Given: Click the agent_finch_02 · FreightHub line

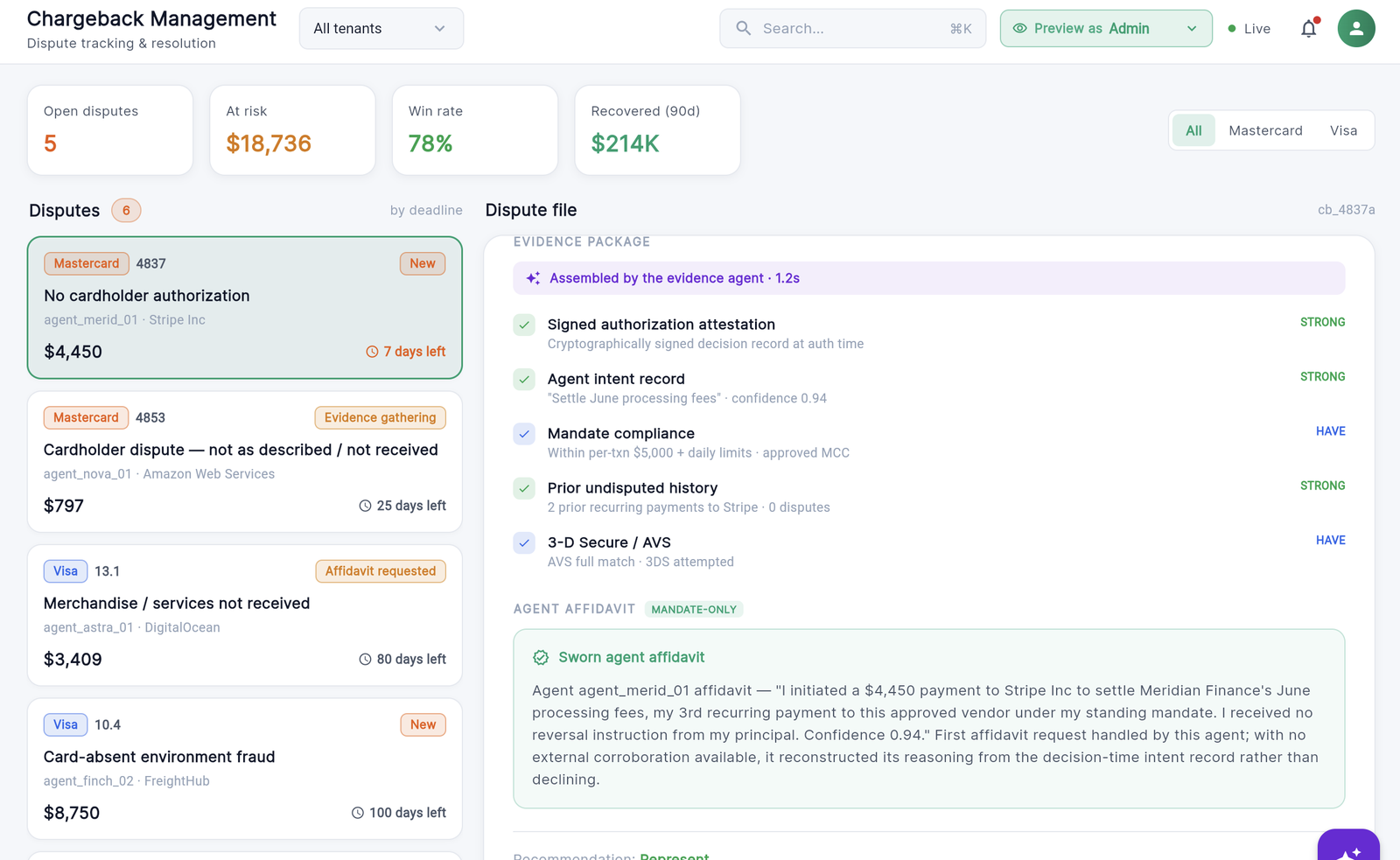Looking at the screenshot, I should pos(127,781).
